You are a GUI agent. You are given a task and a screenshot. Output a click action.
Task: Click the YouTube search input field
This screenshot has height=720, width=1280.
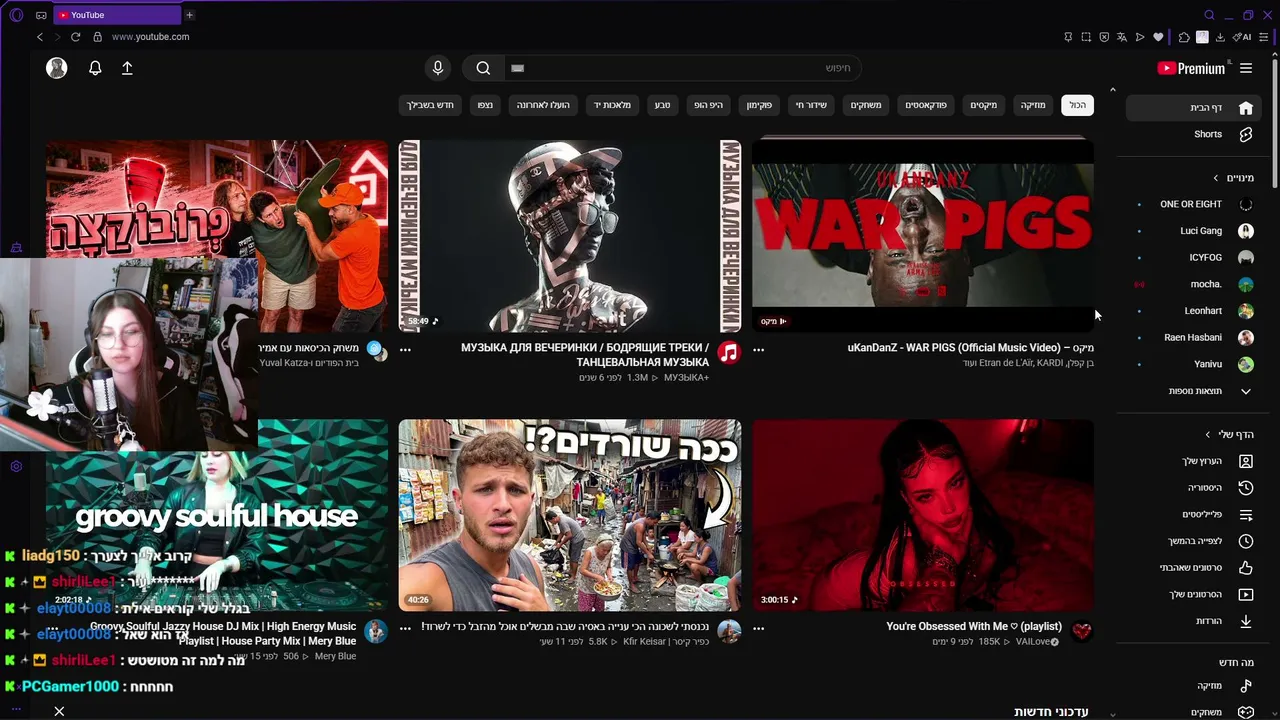click(x=682, y=68)
